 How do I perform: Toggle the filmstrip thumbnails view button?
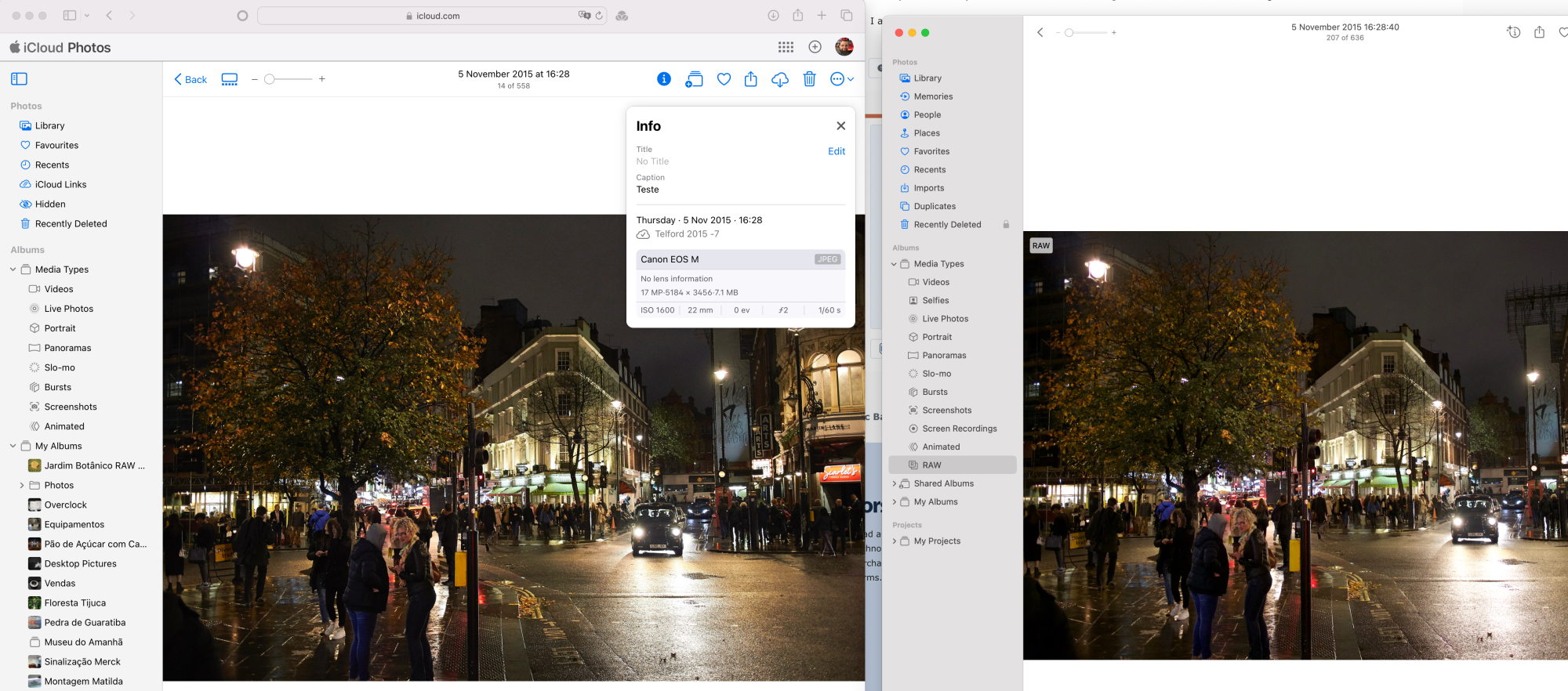(230, 79)
